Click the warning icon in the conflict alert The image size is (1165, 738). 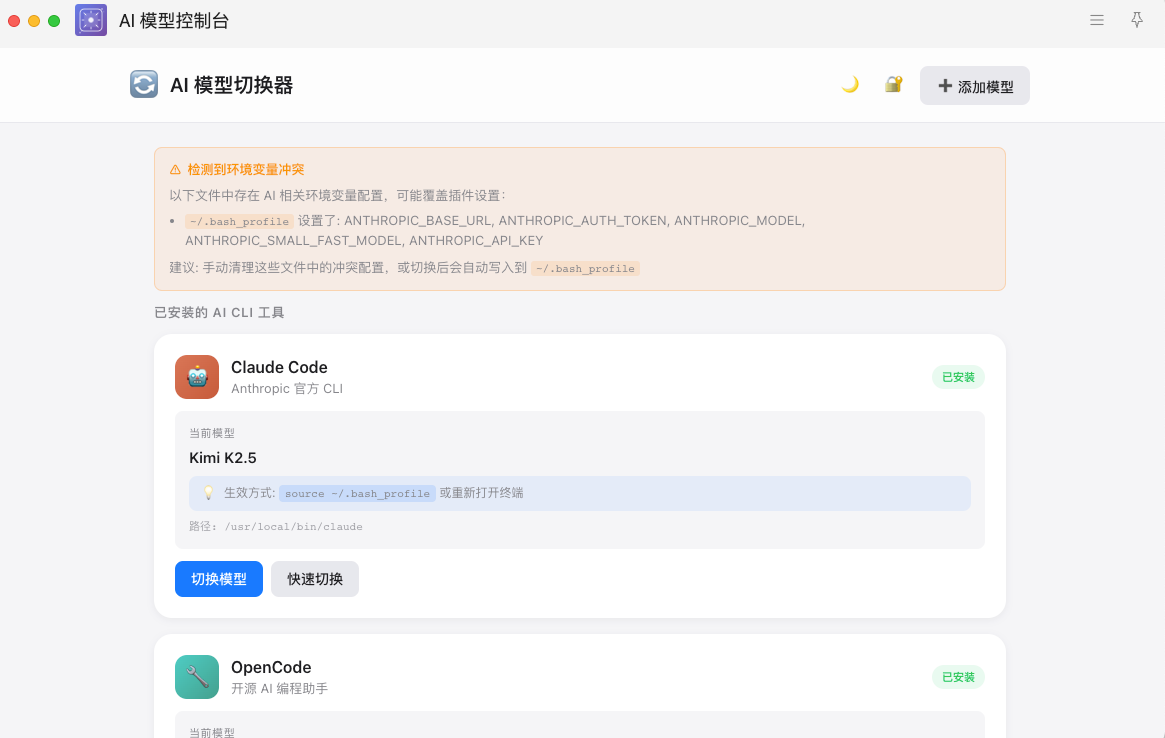[175, 170]
